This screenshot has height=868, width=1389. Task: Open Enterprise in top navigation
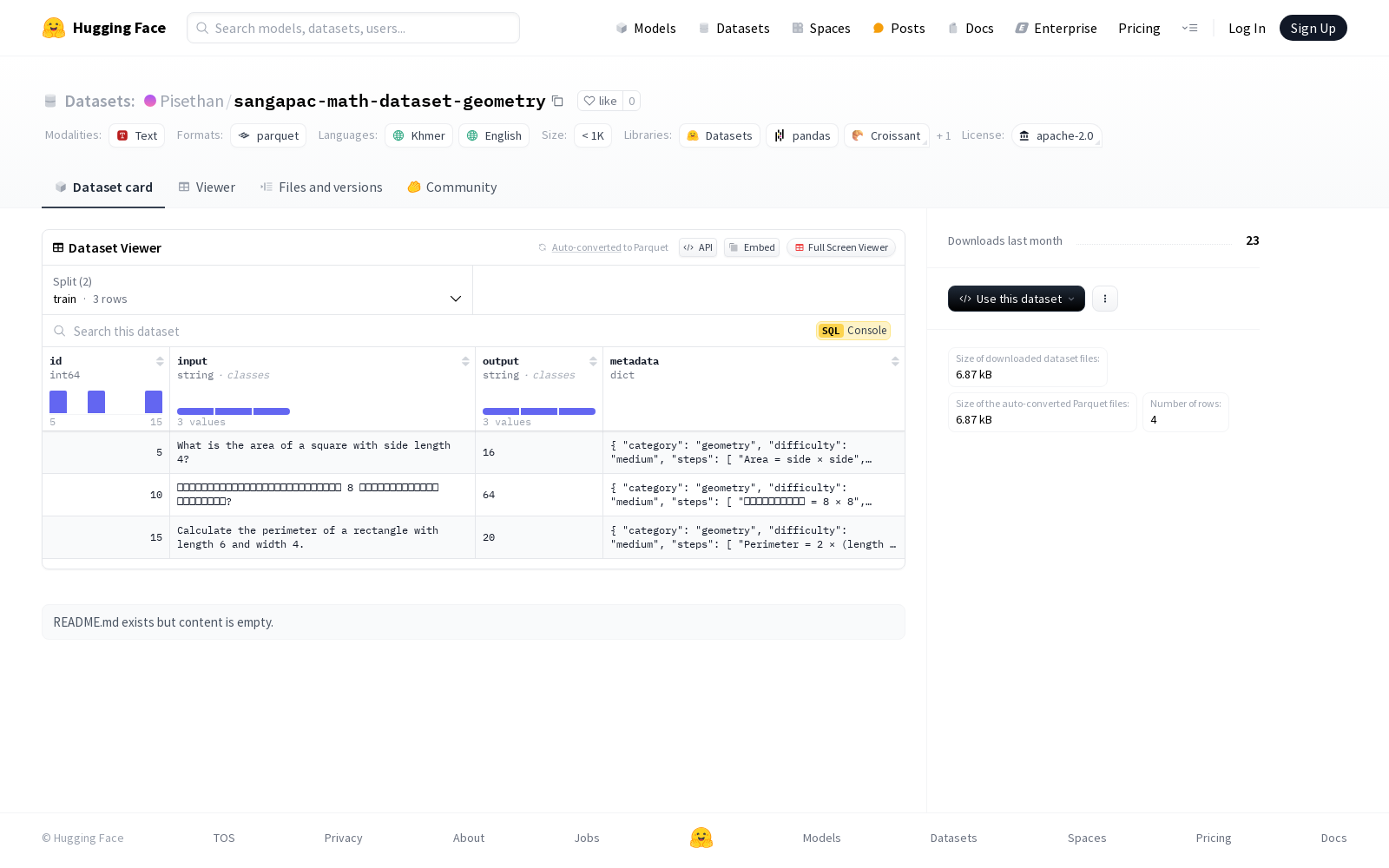pyautogui.click(x=1057, y=28)
